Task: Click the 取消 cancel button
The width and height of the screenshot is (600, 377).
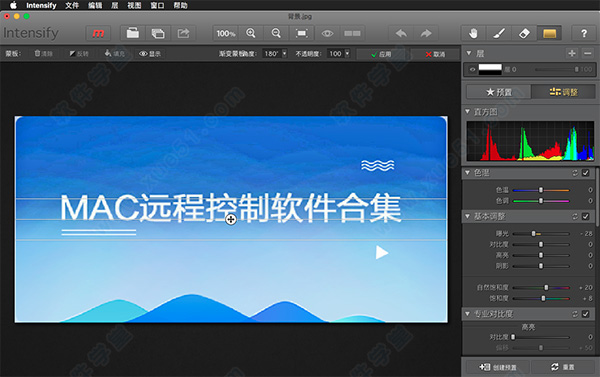Action: click(x=435, y=54)
